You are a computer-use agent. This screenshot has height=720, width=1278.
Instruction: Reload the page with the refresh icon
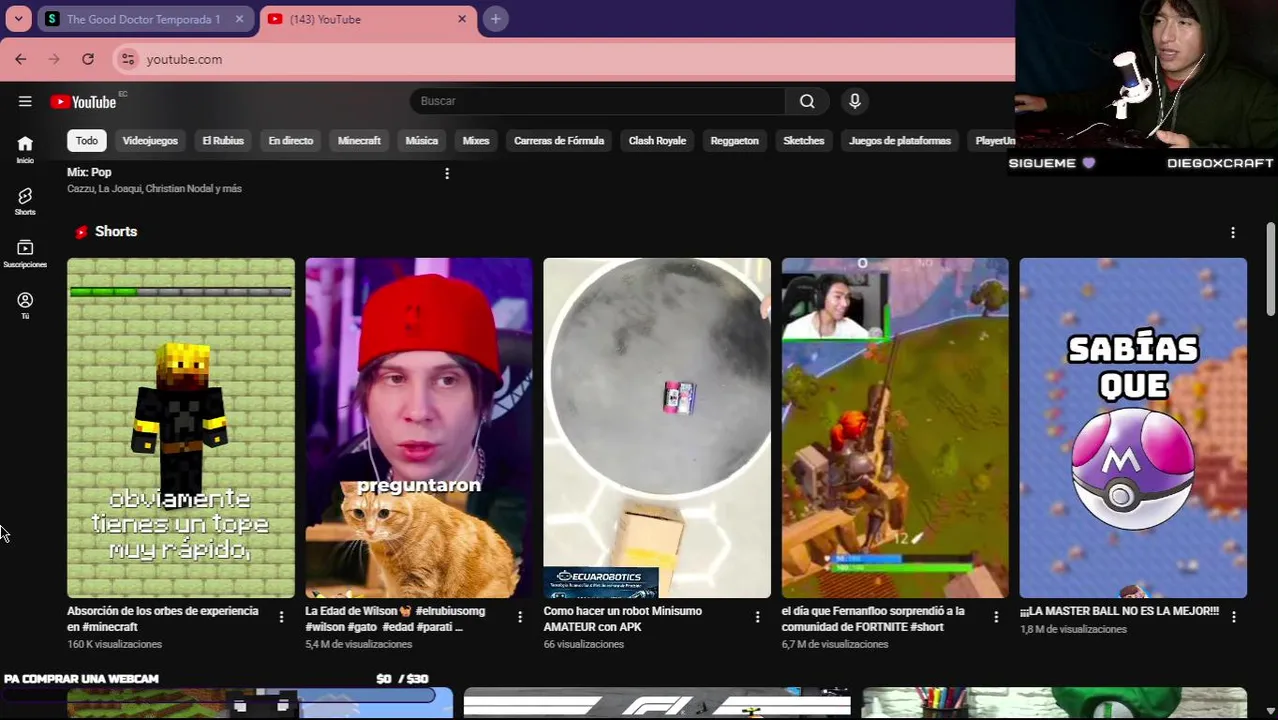tap(88, 59)
